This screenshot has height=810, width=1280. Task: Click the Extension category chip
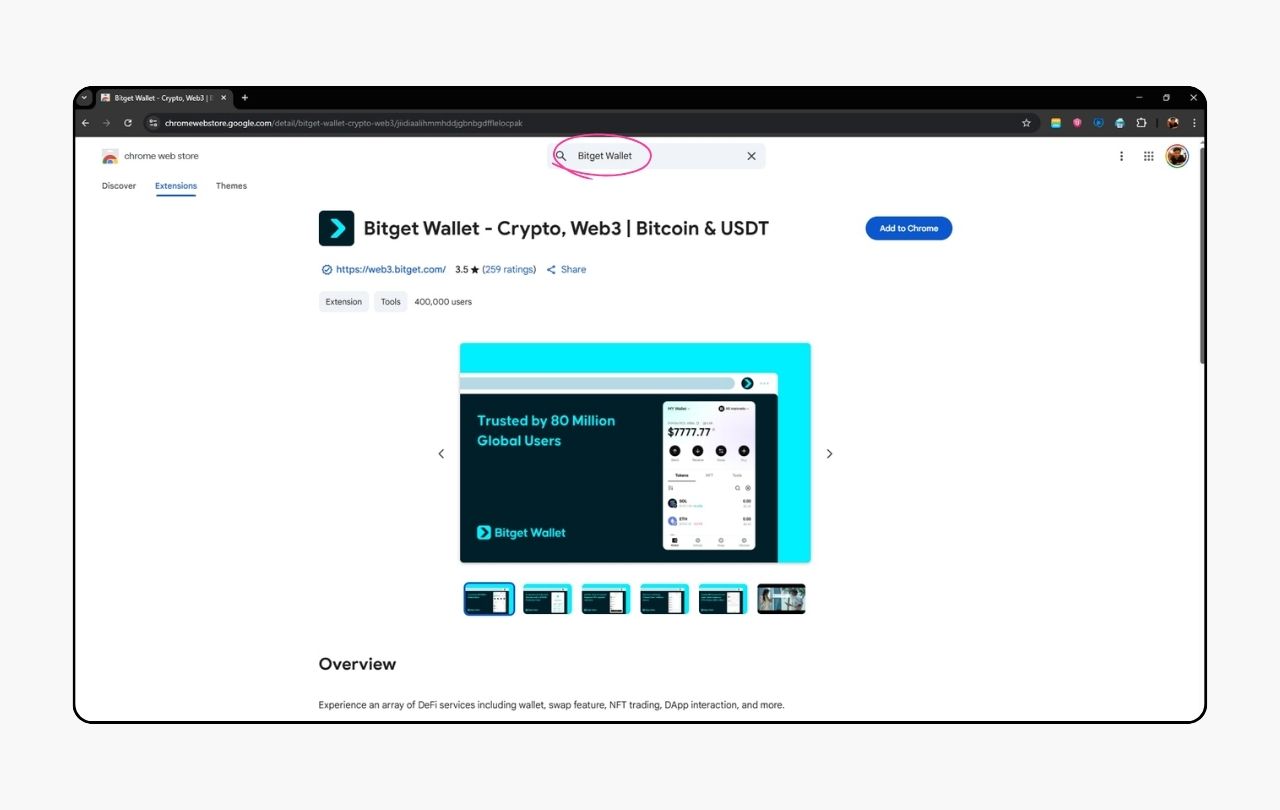tap(344, 302)
